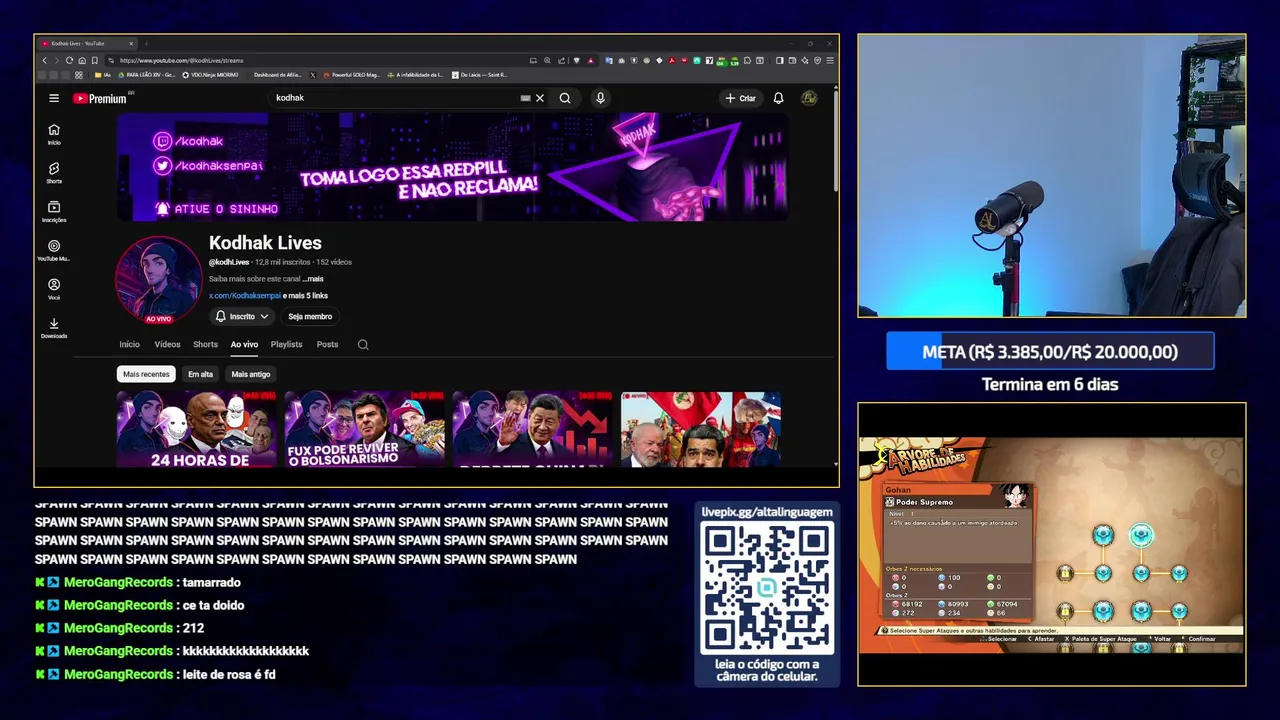Show e mais 5 links
The image size is (1280, 720).
coord(306,296)
